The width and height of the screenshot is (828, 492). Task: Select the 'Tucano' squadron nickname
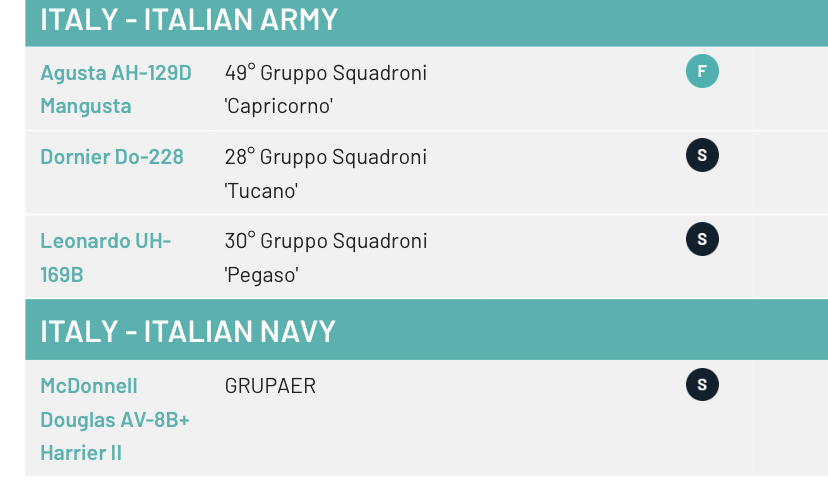[261, 190]
